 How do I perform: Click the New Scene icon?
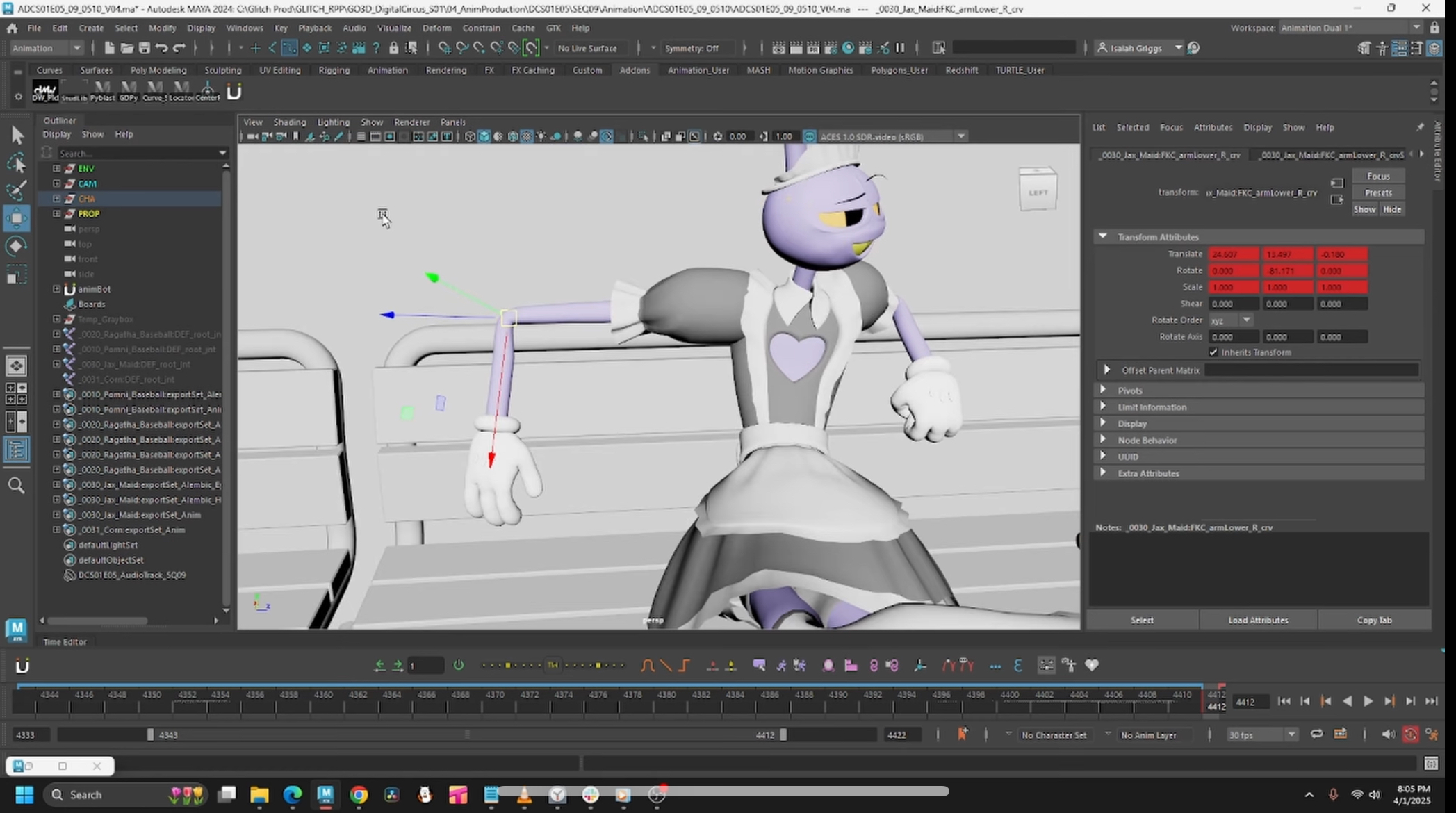[x=109, y=48]
